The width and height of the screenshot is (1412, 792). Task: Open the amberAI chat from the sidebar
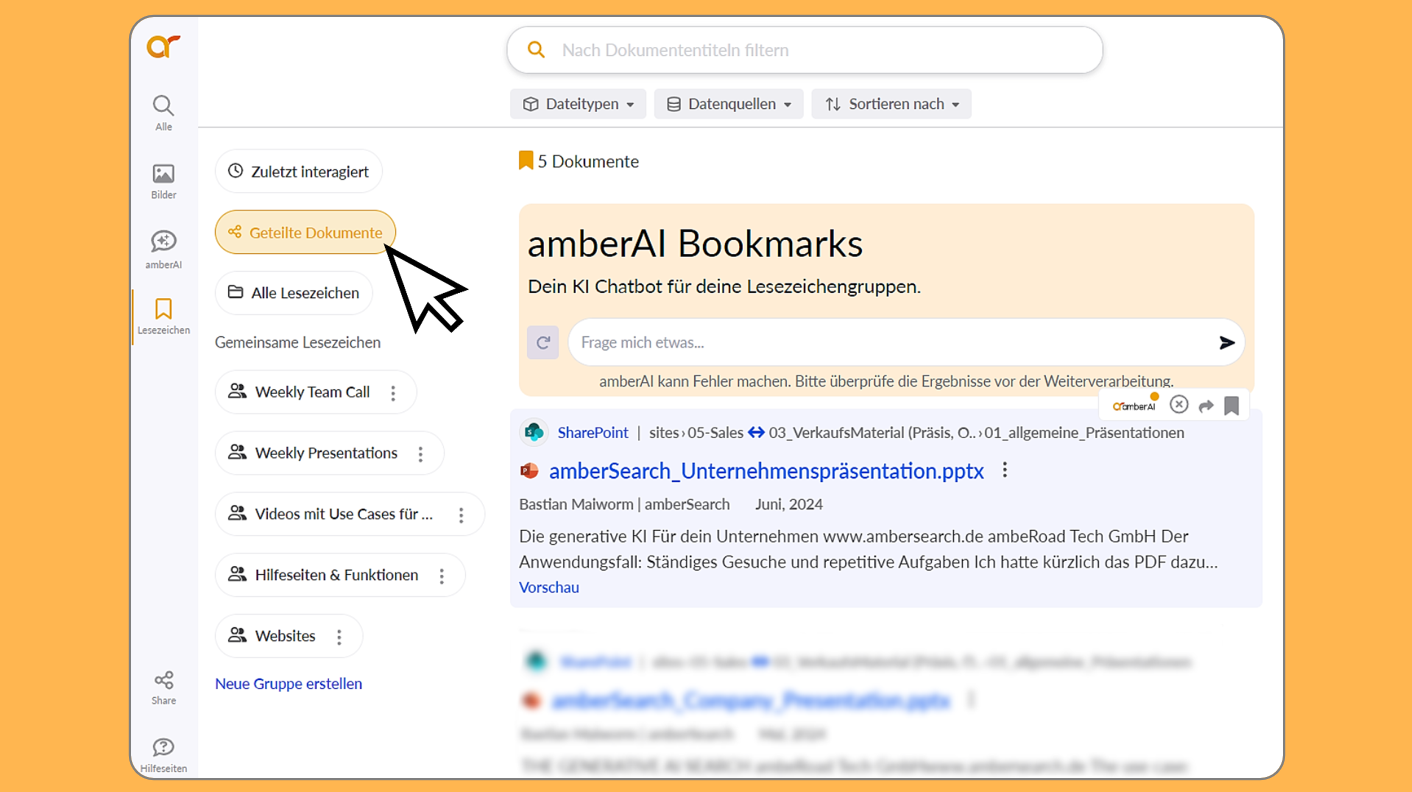[x=163, y=249]
